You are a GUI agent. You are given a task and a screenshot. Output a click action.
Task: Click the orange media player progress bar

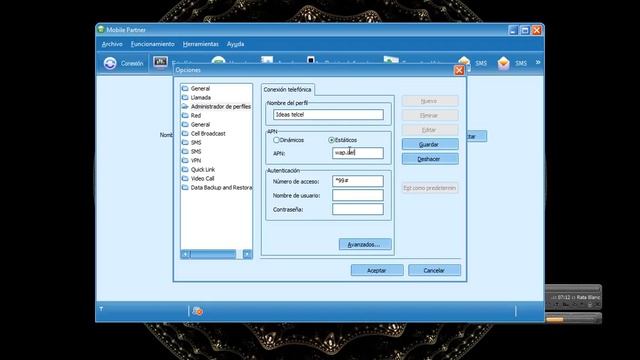pyautogui.click(x=555, y=320)
